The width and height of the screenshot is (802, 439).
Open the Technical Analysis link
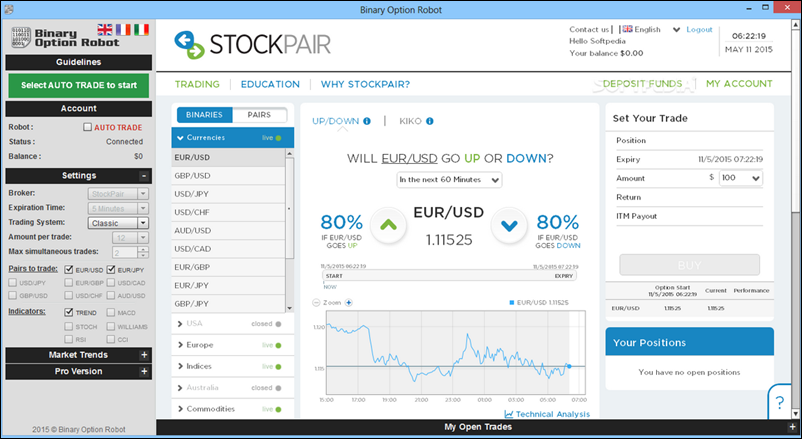pos(552,414)
